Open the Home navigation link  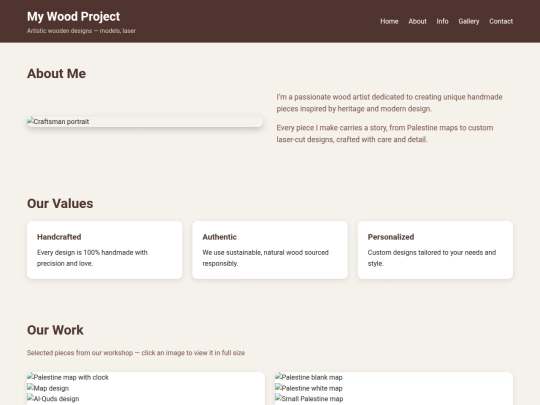pos(389,21)
